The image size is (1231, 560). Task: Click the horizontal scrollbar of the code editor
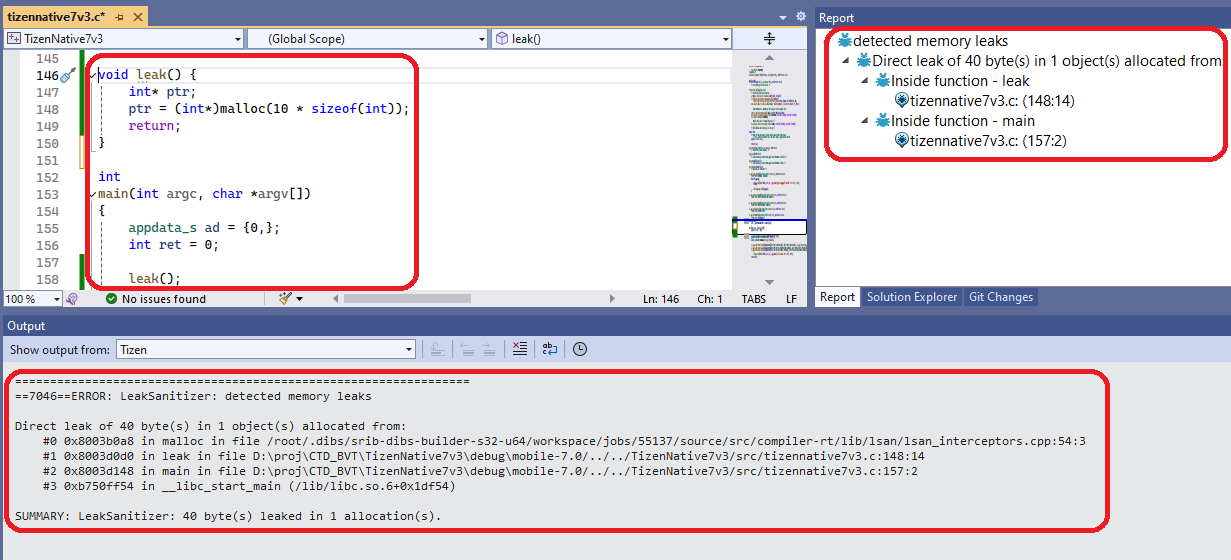[x=470, y=298]
